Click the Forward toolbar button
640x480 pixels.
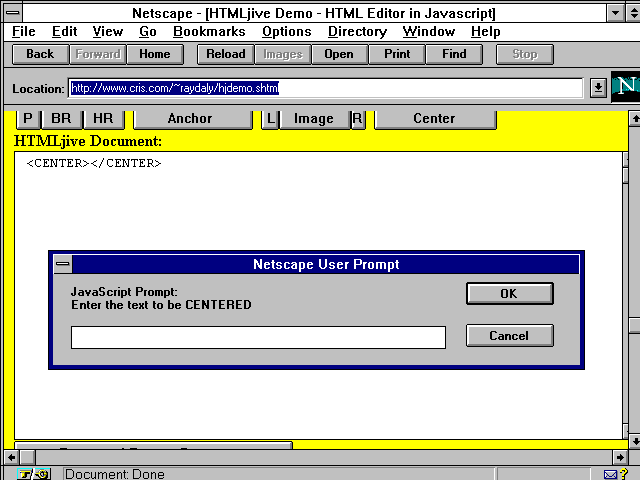pos(98,54)
